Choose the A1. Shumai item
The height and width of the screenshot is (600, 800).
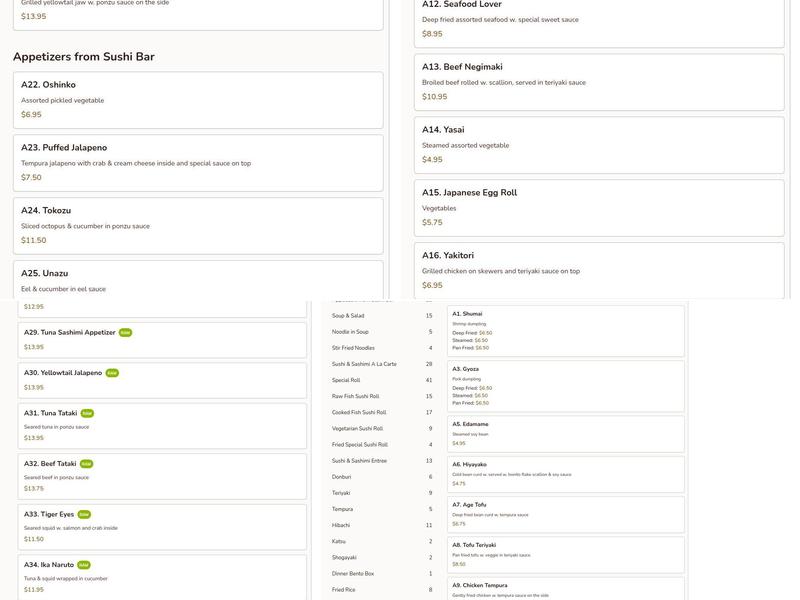point(566,331)
